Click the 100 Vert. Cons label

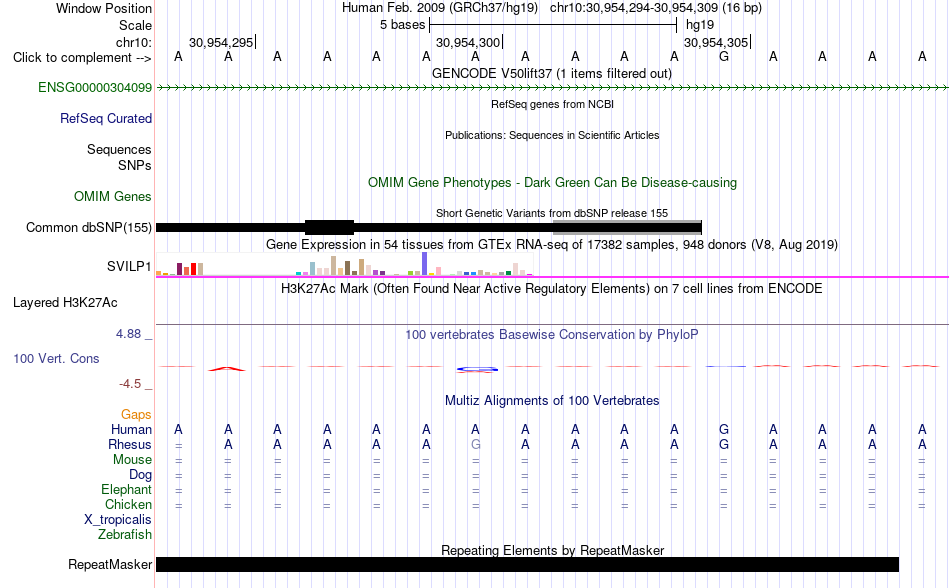pyautogui.click(x=56, y=358)
